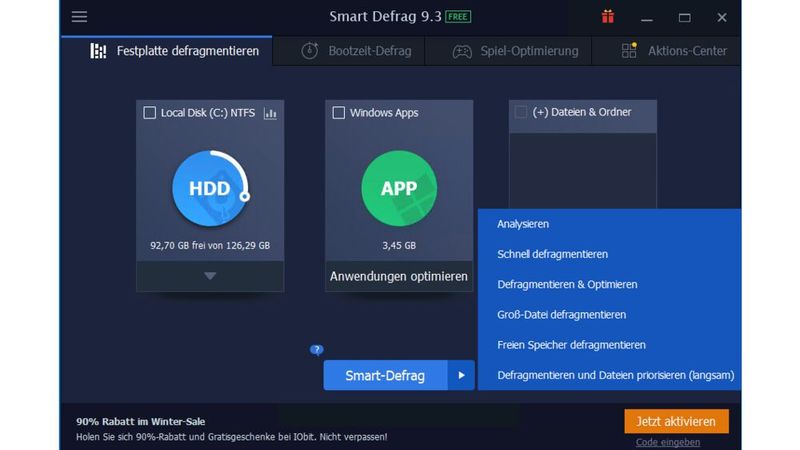Open the Code eingeben link
Screen dimensions: 800x450
pyautogui.click(x=667, y=442)
